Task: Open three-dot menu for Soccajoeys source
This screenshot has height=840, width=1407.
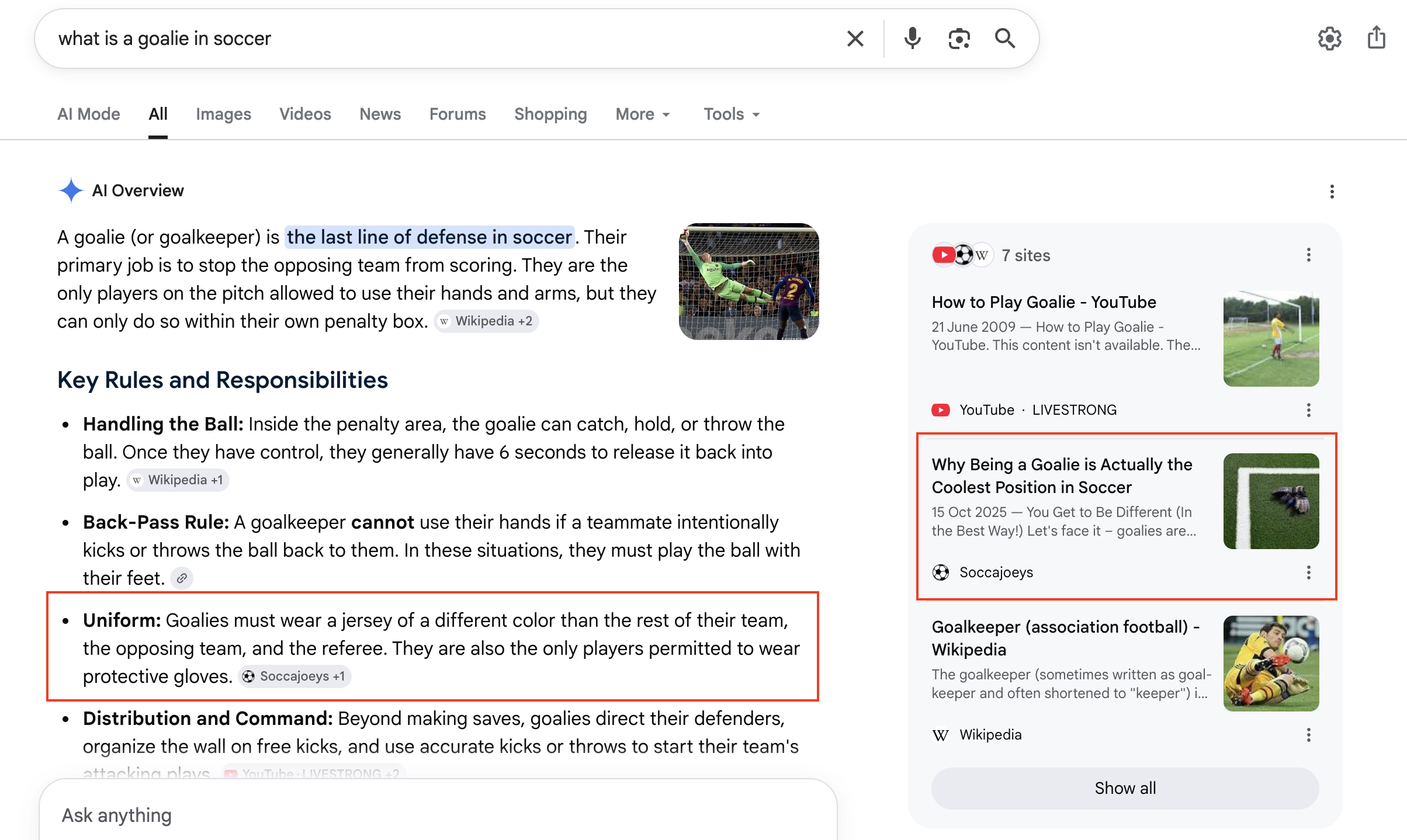Action: pos(1308,572)
